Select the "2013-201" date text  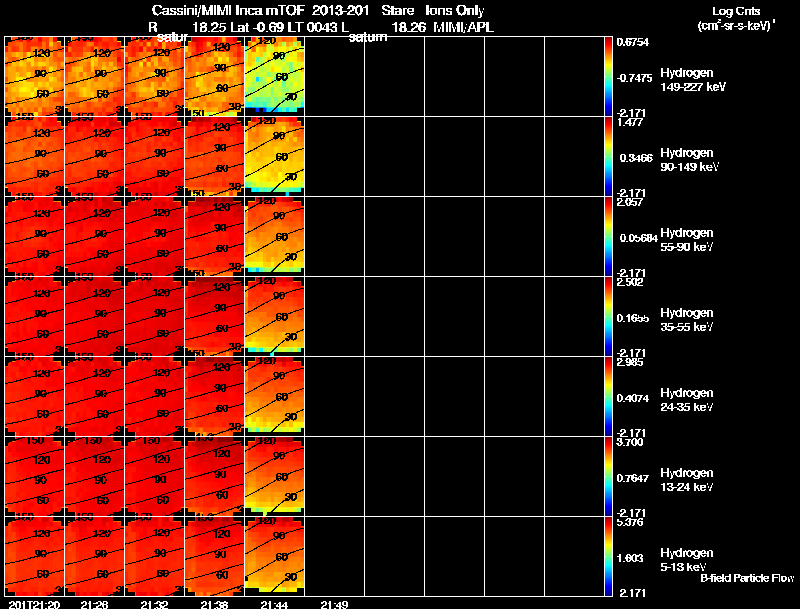(x=340, y=11)
